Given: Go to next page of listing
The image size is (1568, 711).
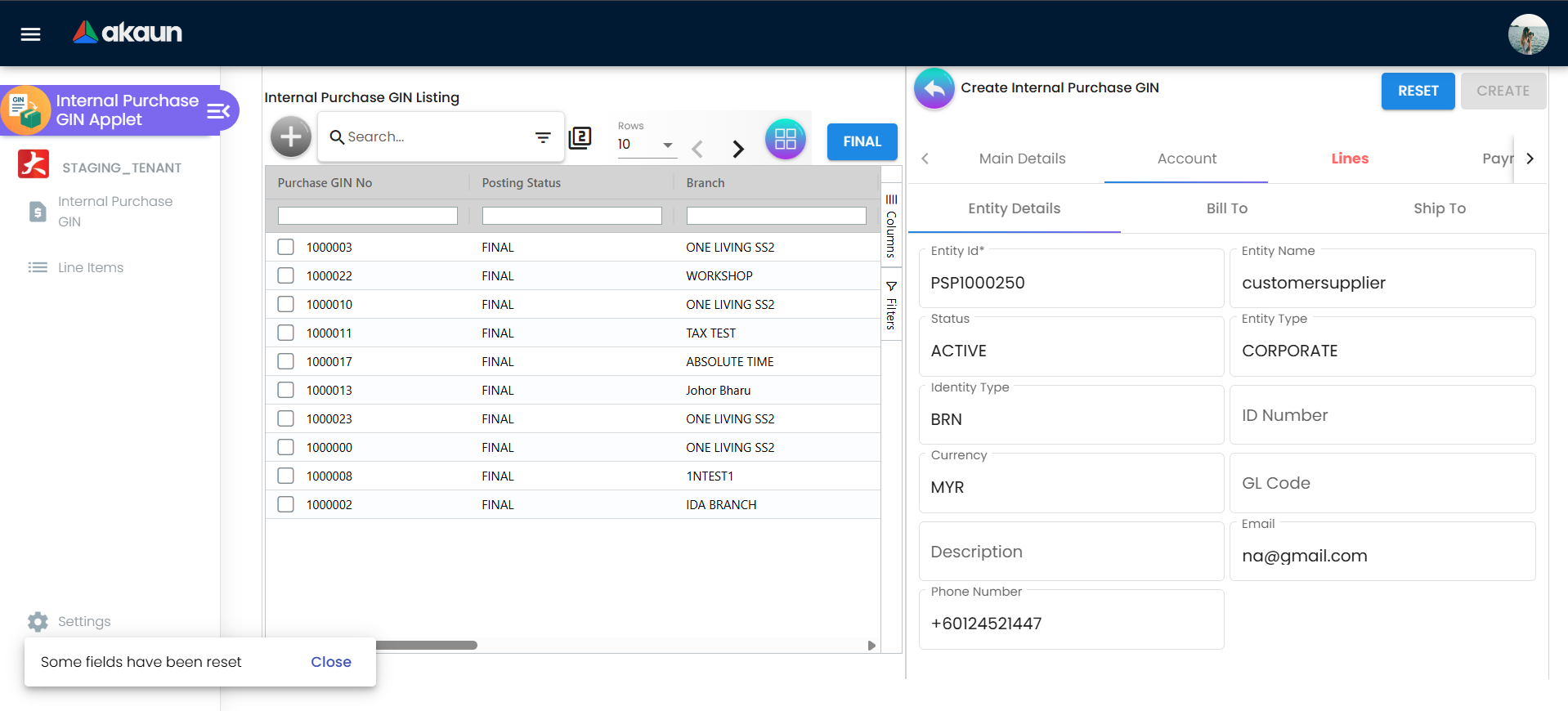Looking at the screenshot, I should point(738,149).
